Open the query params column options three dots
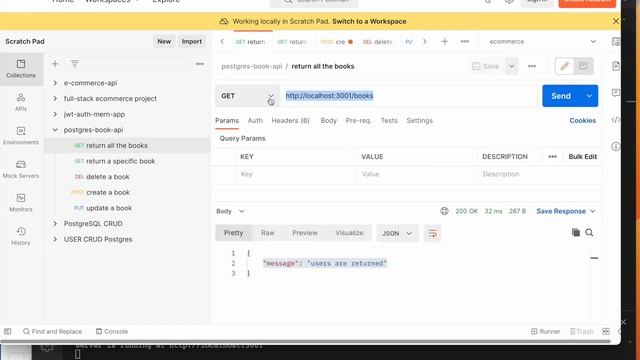This screenshot has width=640, height=360. 552,157
